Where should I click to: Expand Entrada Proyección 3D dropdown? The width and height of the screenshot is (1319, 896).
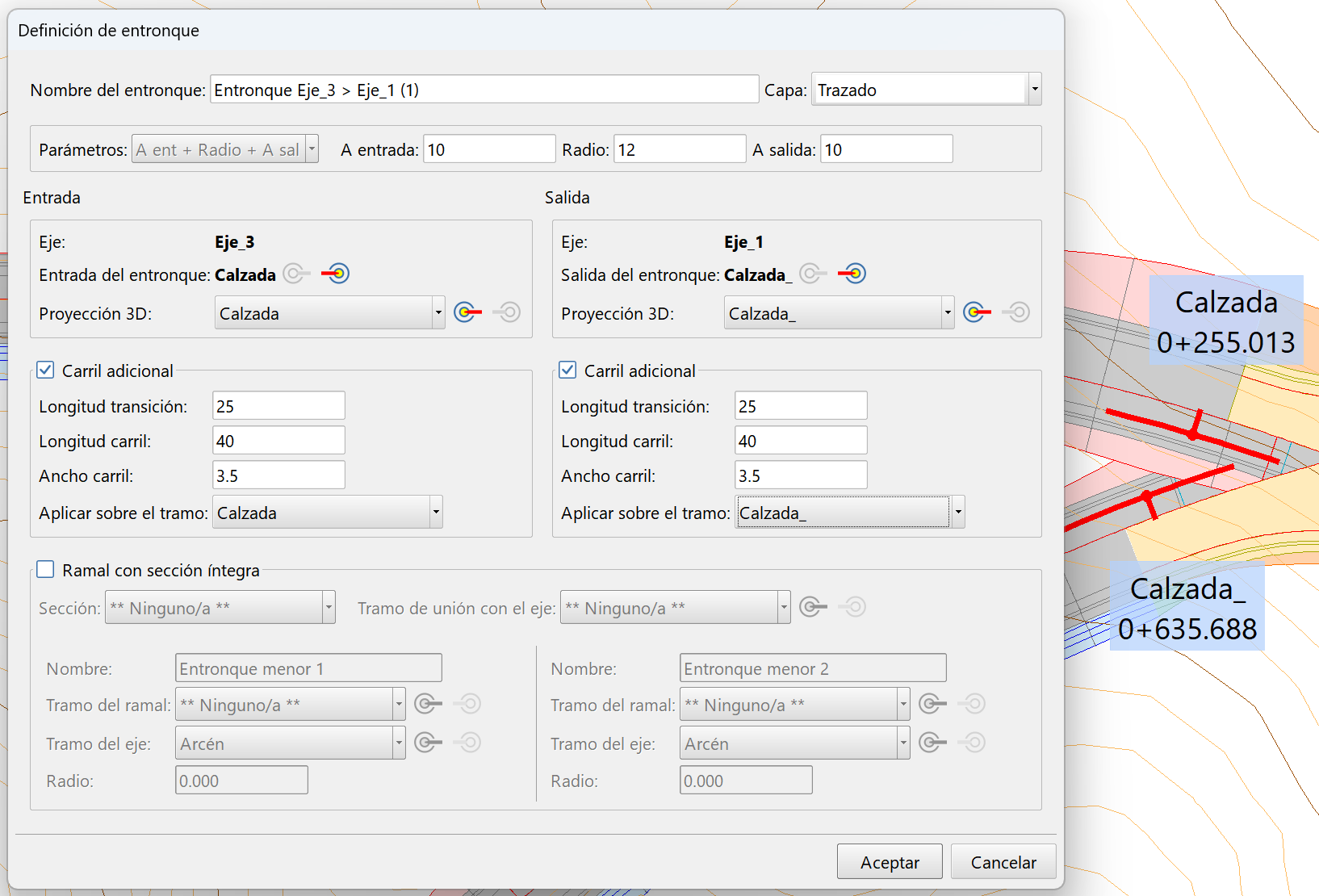click(438, 313)
